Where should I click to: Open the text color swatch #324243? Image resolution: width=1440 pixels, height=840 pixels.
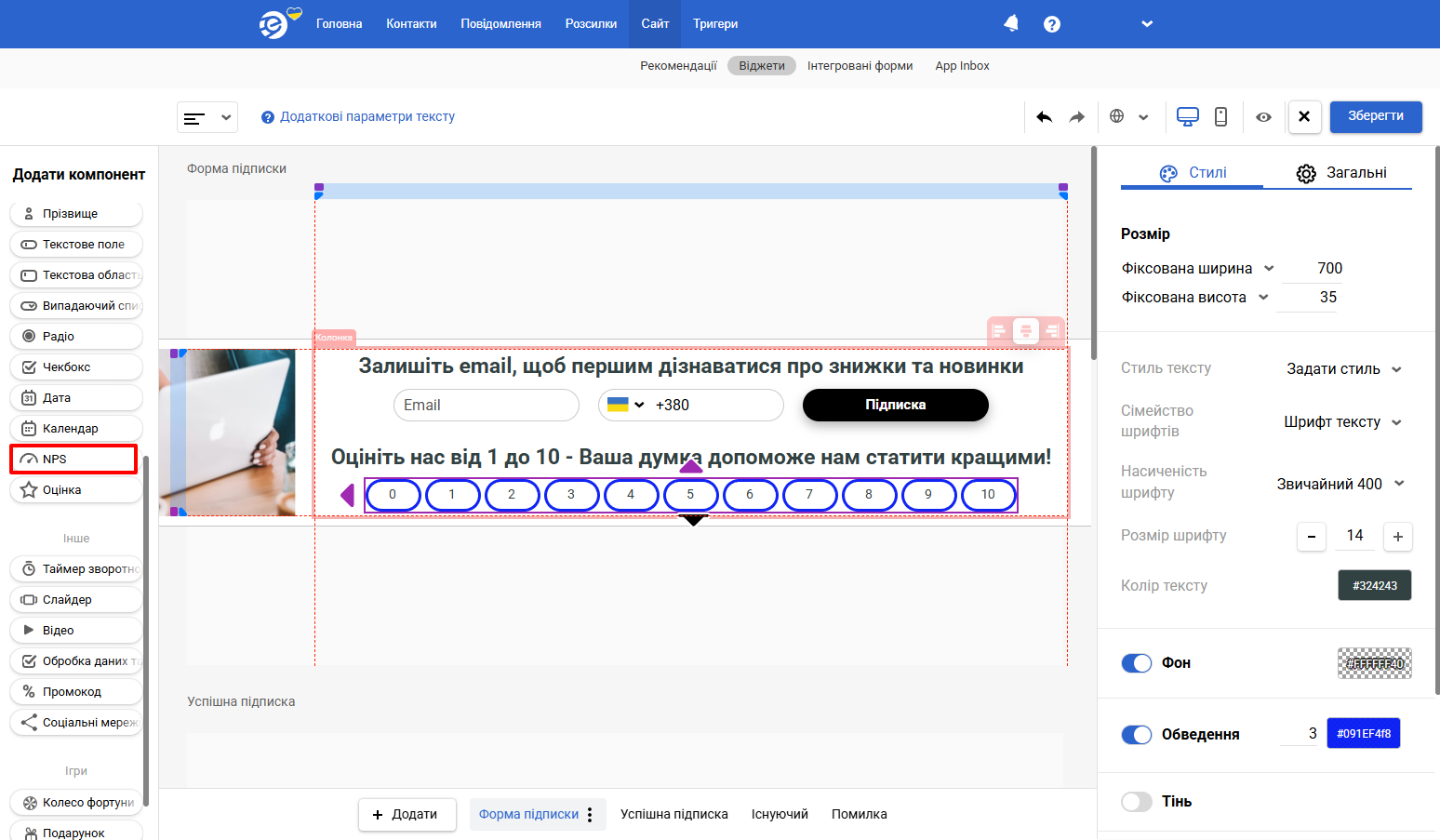(1375, 585)
